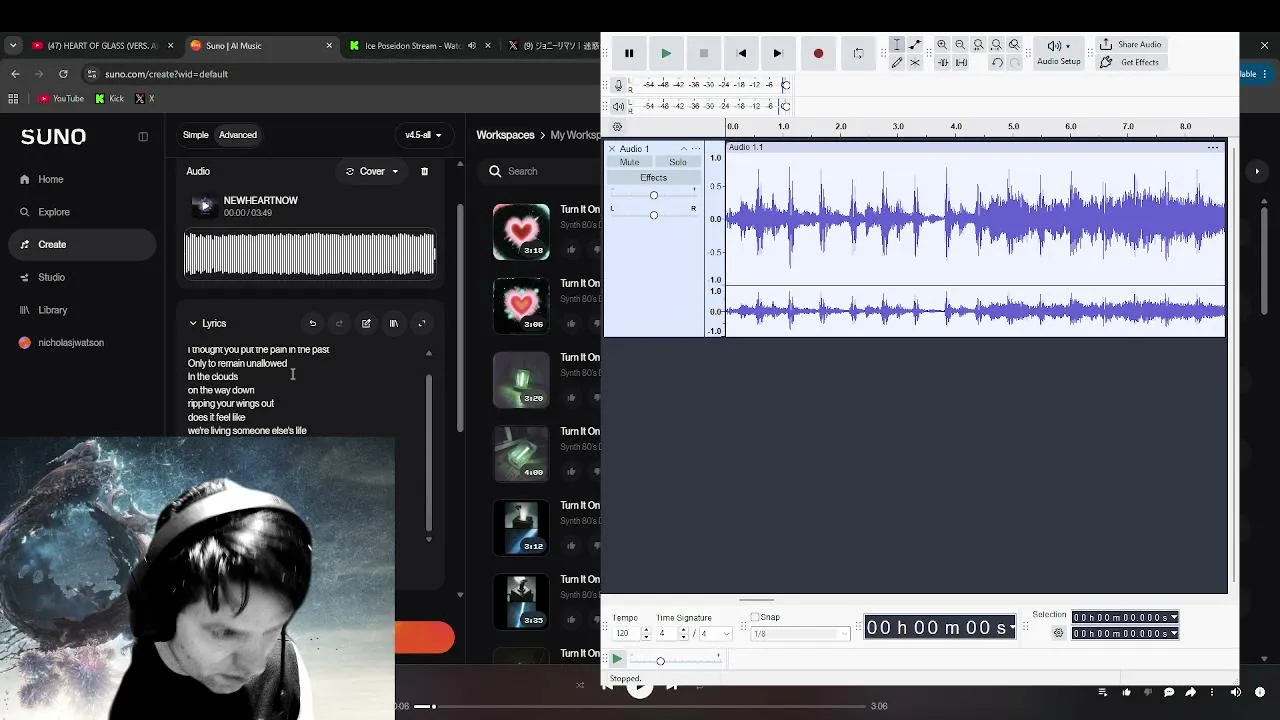Click the Lyrics undo icon
Screen dimensions: 1280x720
point(313,323)
